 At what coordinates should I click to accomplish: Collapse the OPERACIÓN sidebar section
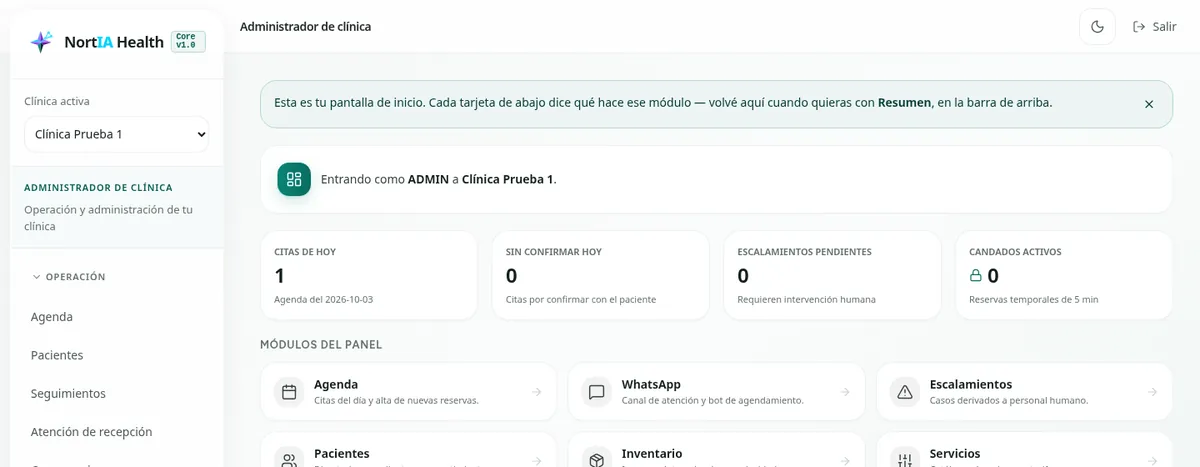pyautogui.click(x=69, y=277)
